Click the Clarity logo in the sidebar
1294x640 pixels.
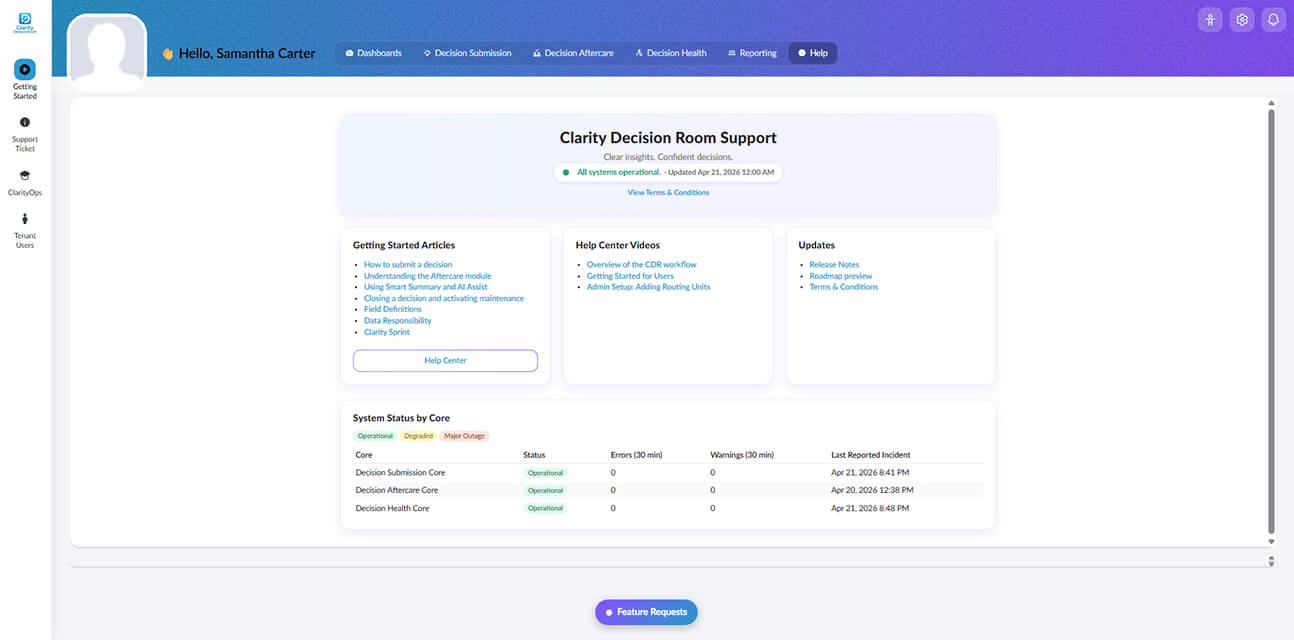point(25,22)
